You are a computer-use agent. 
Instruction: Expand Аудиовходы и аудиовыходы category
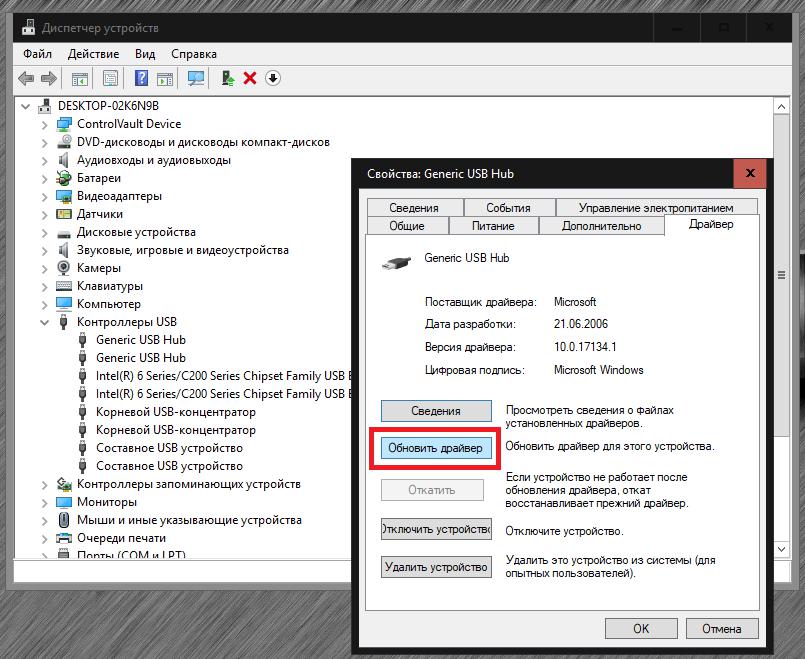click(45, 161)
